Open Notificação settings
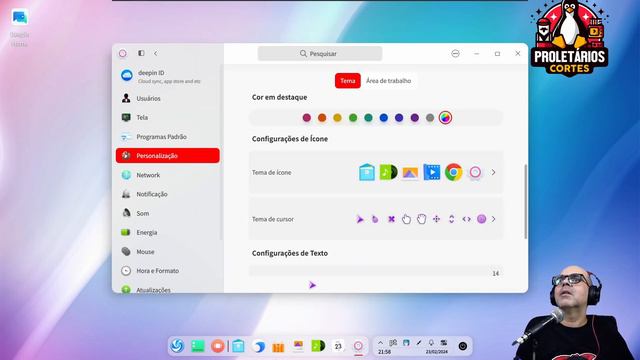 (x=168, y=194)
